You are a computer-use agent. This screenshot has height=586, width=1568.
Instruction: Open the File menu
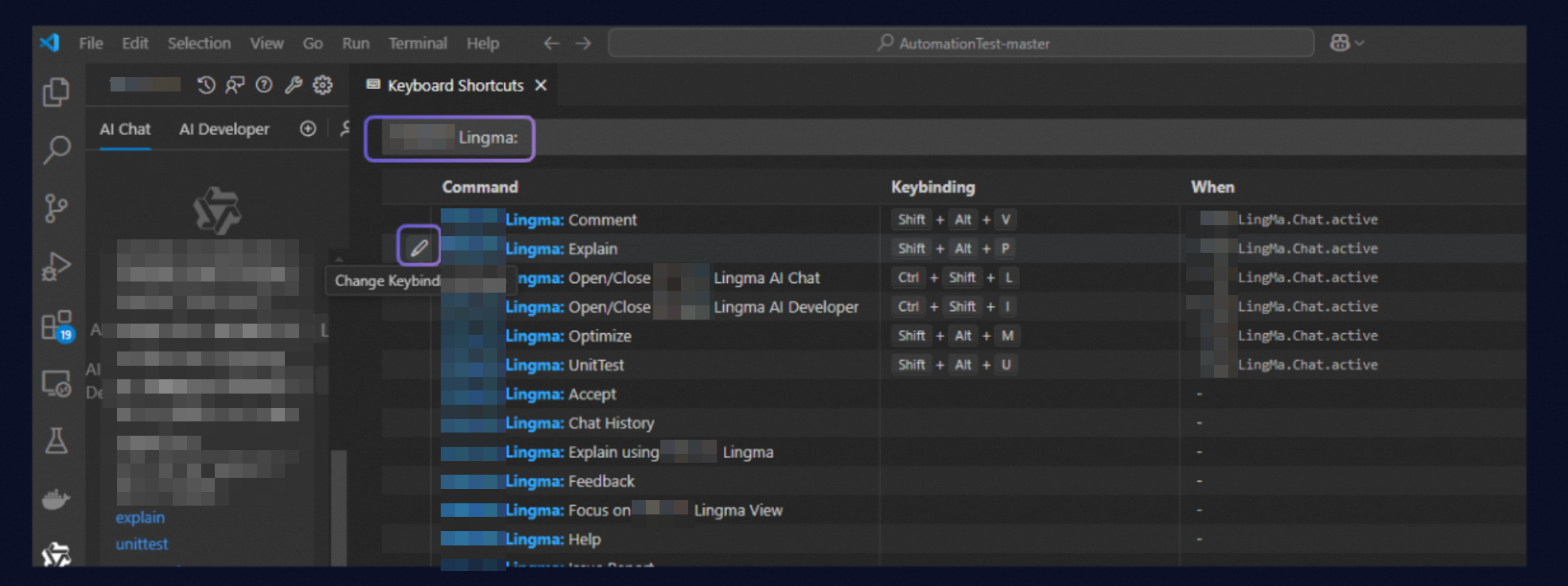(91, 44)
